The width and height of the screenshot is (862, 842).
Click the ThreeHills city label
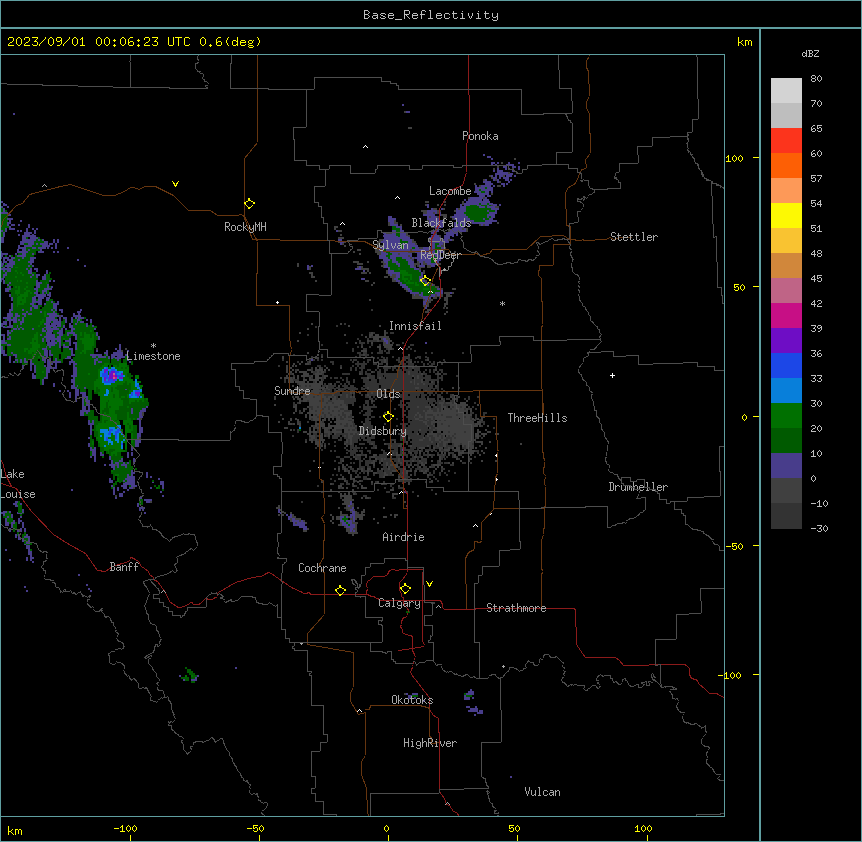pos(537,418)
